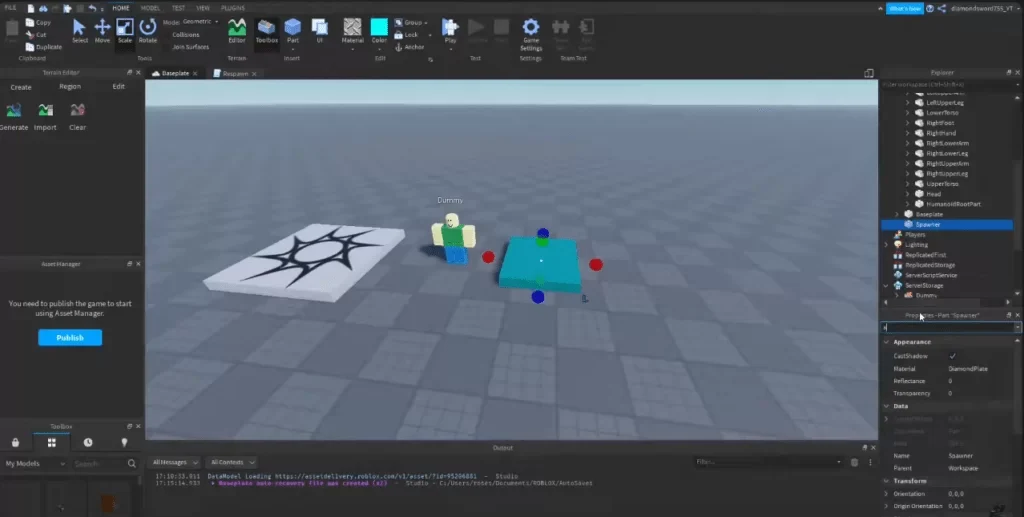
Task: Toggle the CastShadow checkbox
Action: (952, 356)
